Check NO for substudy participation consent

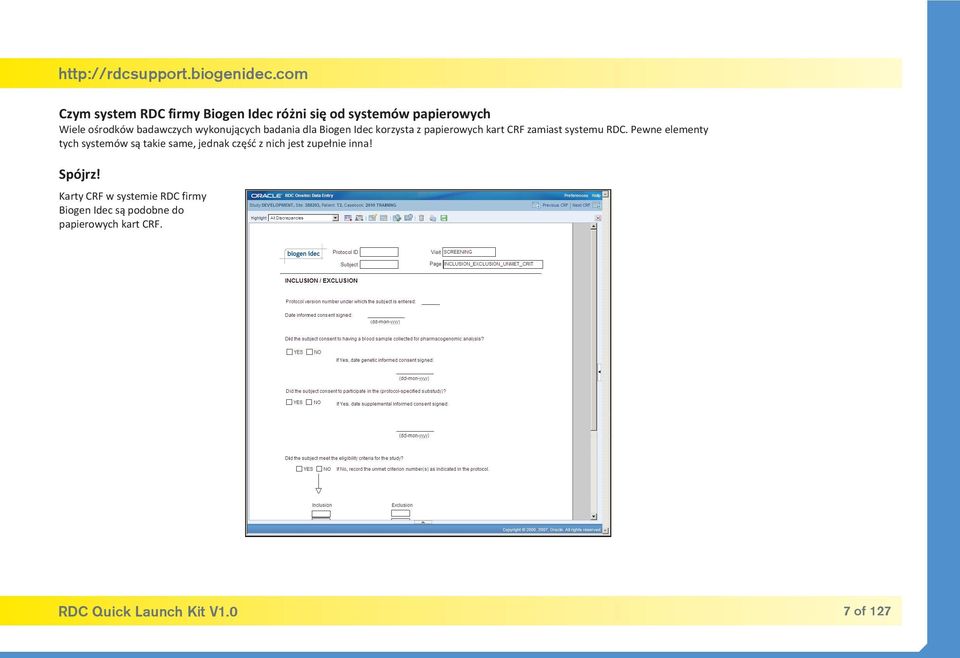[x=309, y=402]
